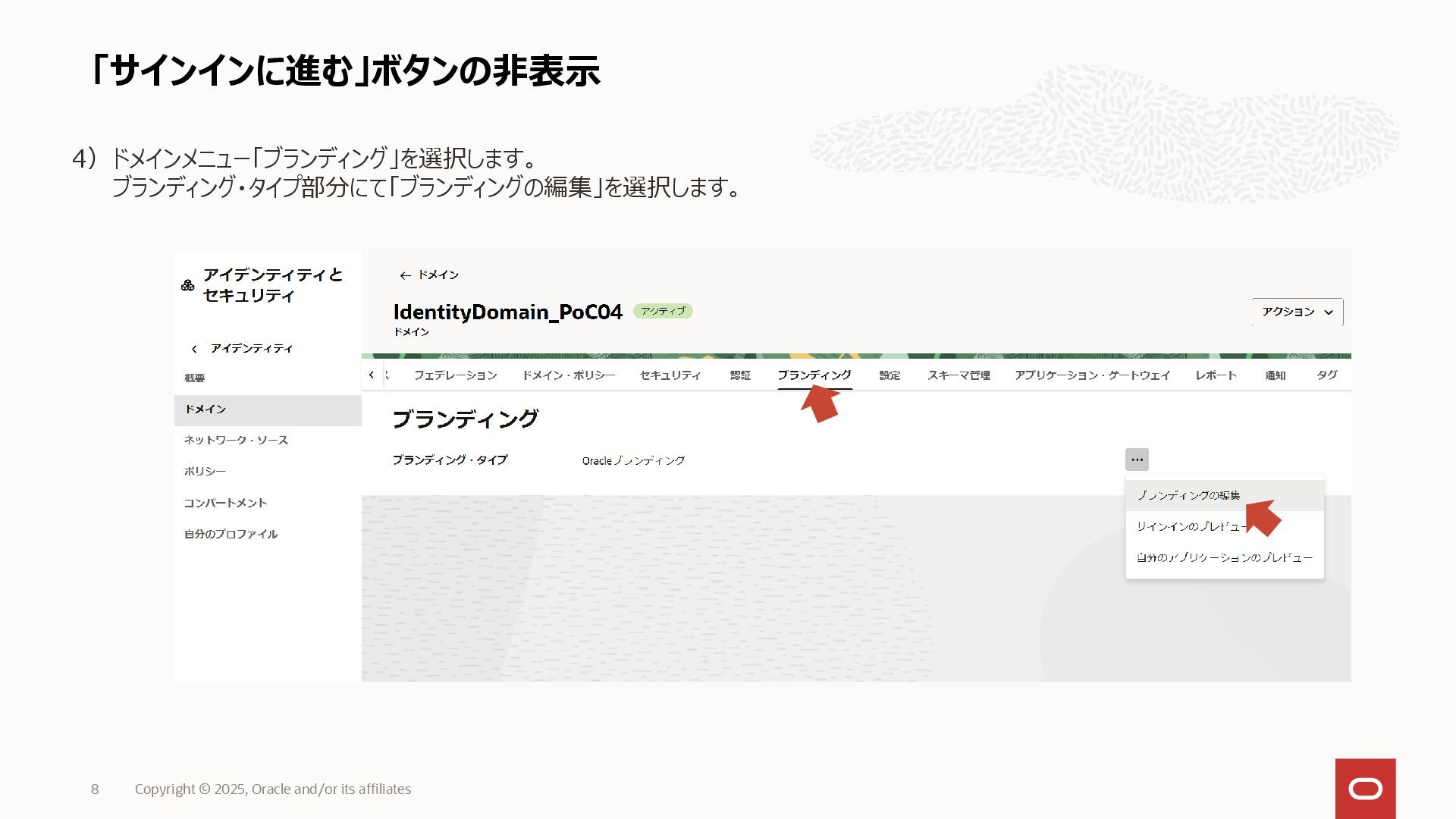Open the three-dot branding actions menu
1456x819 pixels.
[1137, 460]
